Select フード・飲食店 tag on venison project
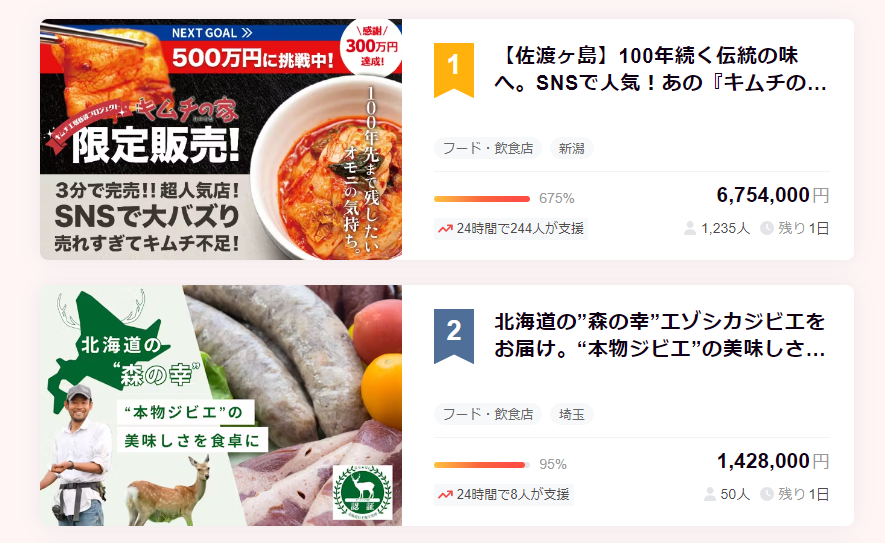The width and height of the screenshot is (885, 543). pyautogui.click(x=488, y=414)
